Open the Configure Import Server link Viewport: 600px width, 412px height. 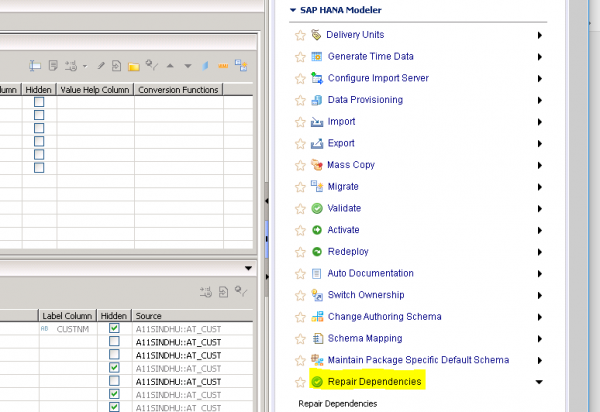coord(378,78)
